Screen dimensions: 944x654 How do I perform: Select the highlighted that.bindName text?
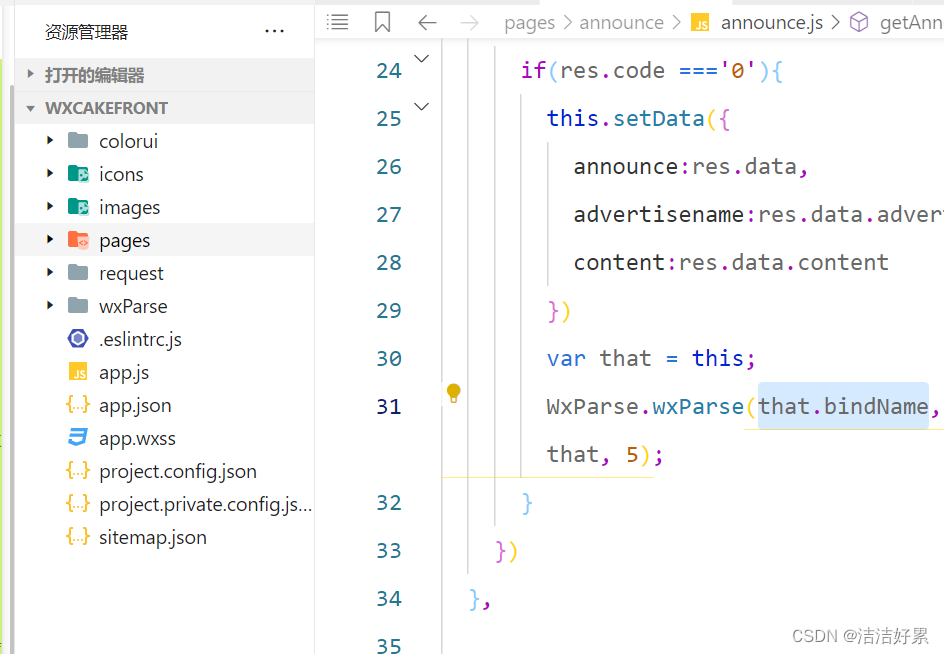(843, 406)
